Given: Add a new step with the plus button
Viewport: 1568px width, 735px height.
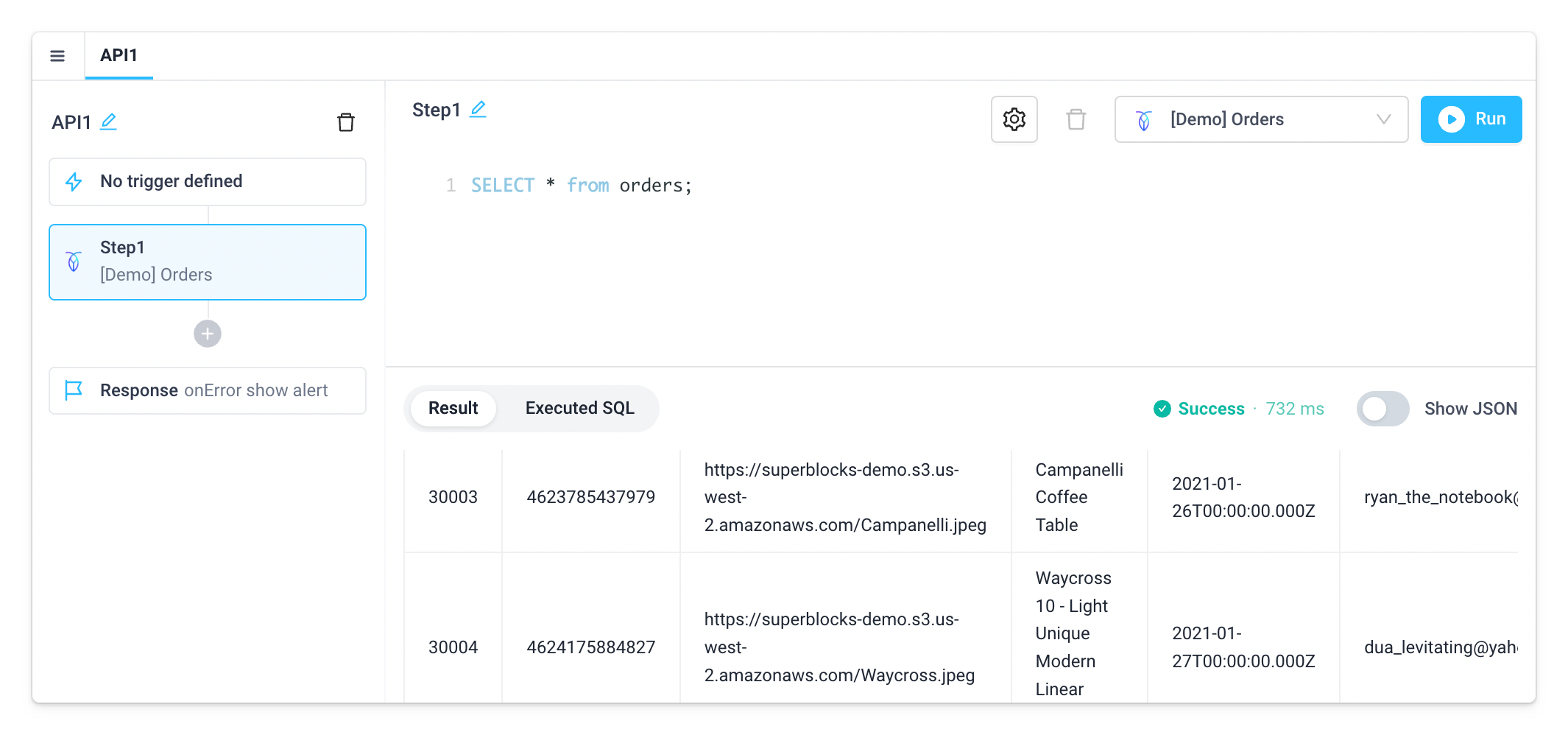Looking at the screenshot, I should (x=207, y=333).
